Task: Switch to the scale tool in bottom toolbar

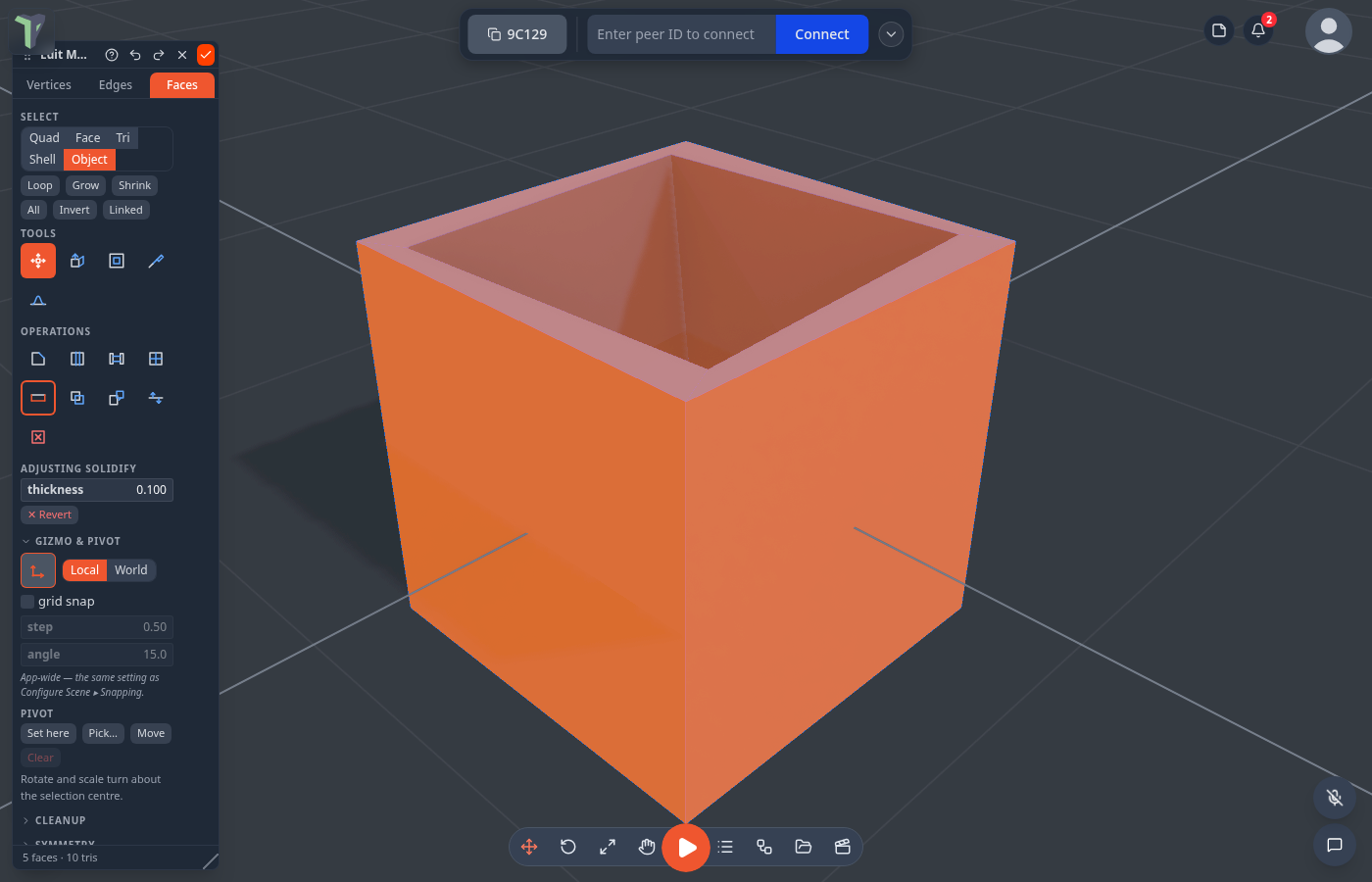Action: point(608,847)
